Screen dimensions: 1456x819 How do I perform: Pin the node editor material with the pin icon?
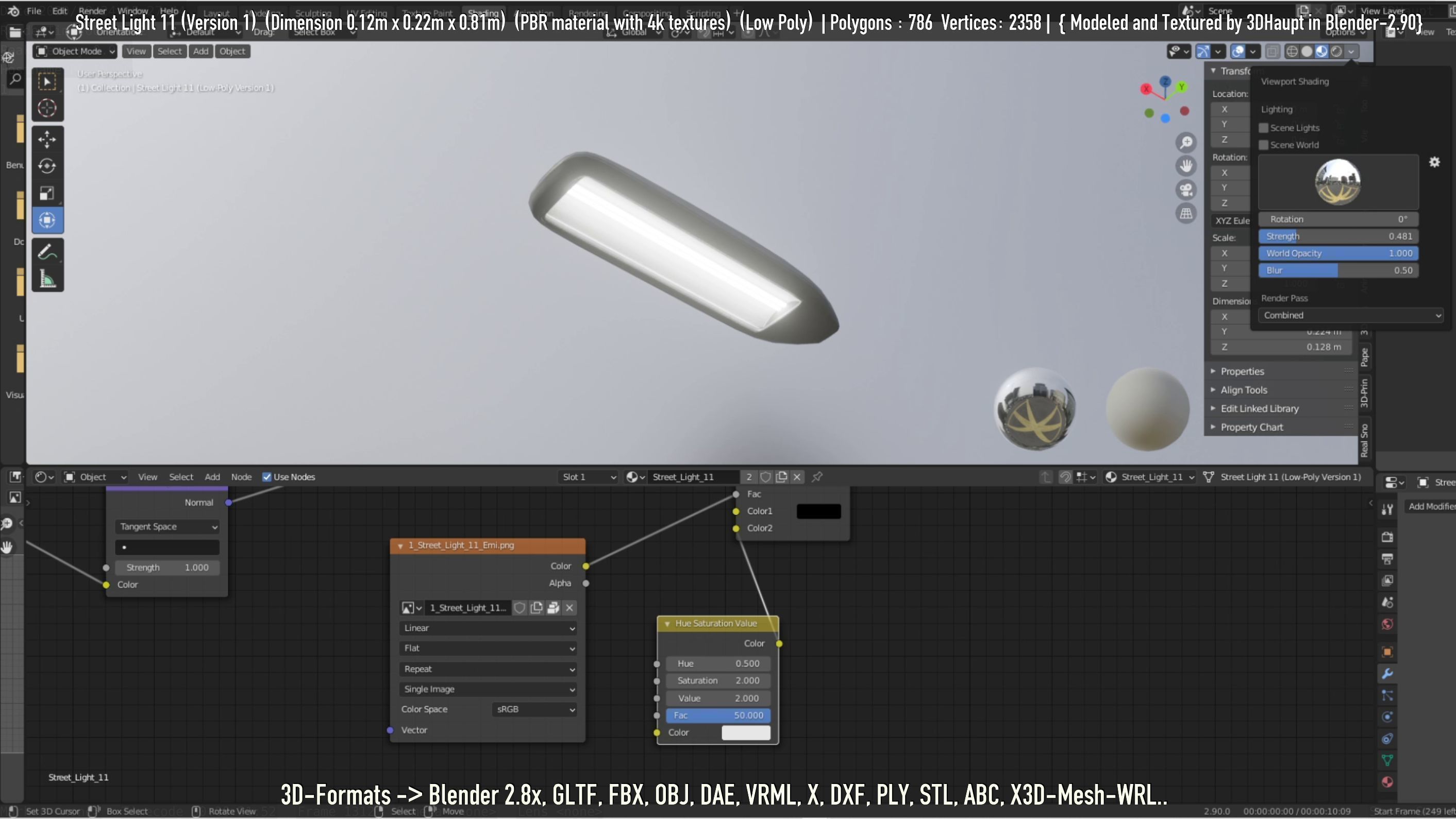[817, 477]
